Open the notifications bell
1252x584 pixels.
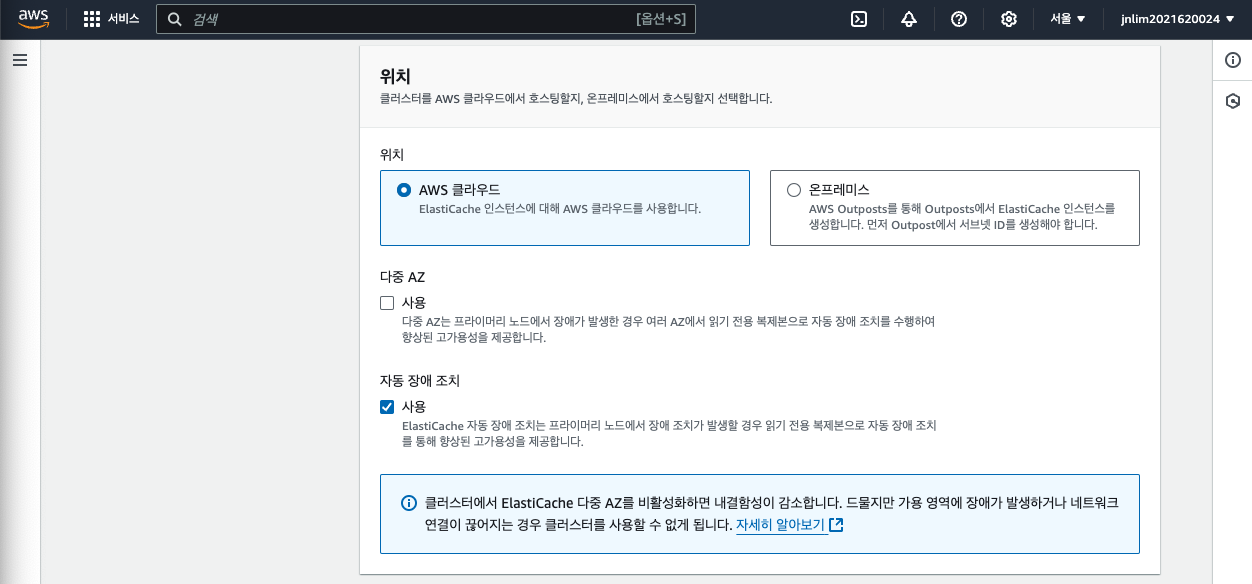pos(908,19)
